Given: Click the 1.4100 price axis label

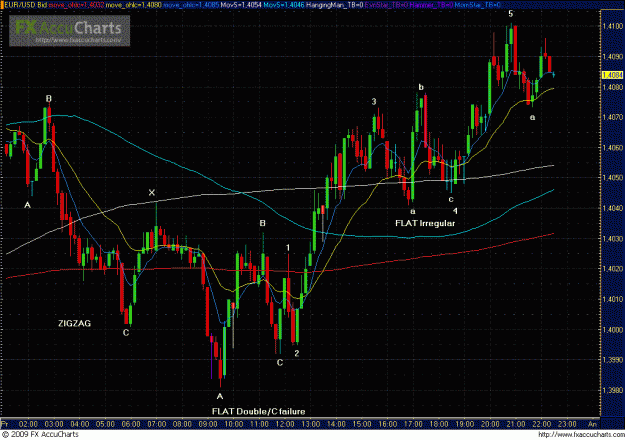Looking at the screenshot, I should [x=613, y=26].
